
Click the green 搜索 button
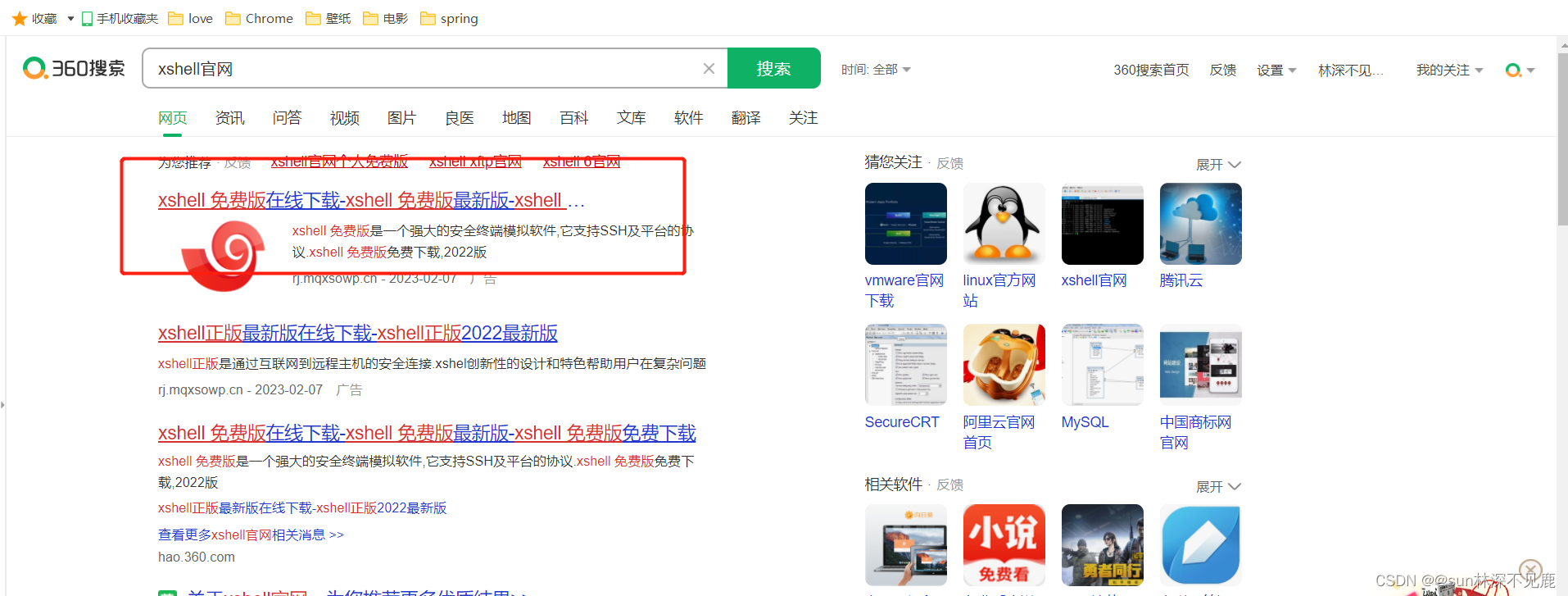[773, 68]
